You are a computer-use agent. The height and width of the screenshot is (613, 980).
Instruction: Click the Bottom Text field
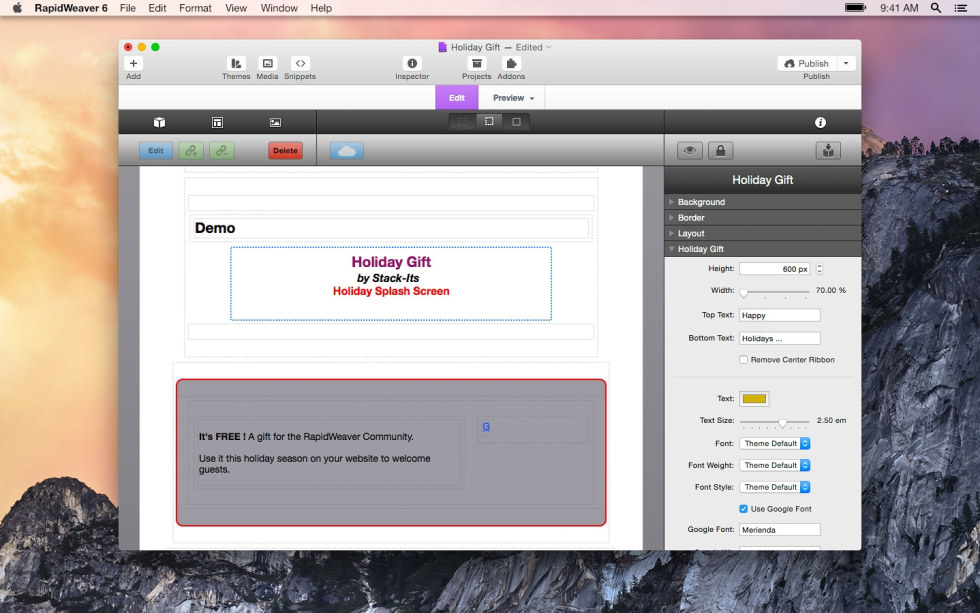pyautogui.click(x=780, y=338)
